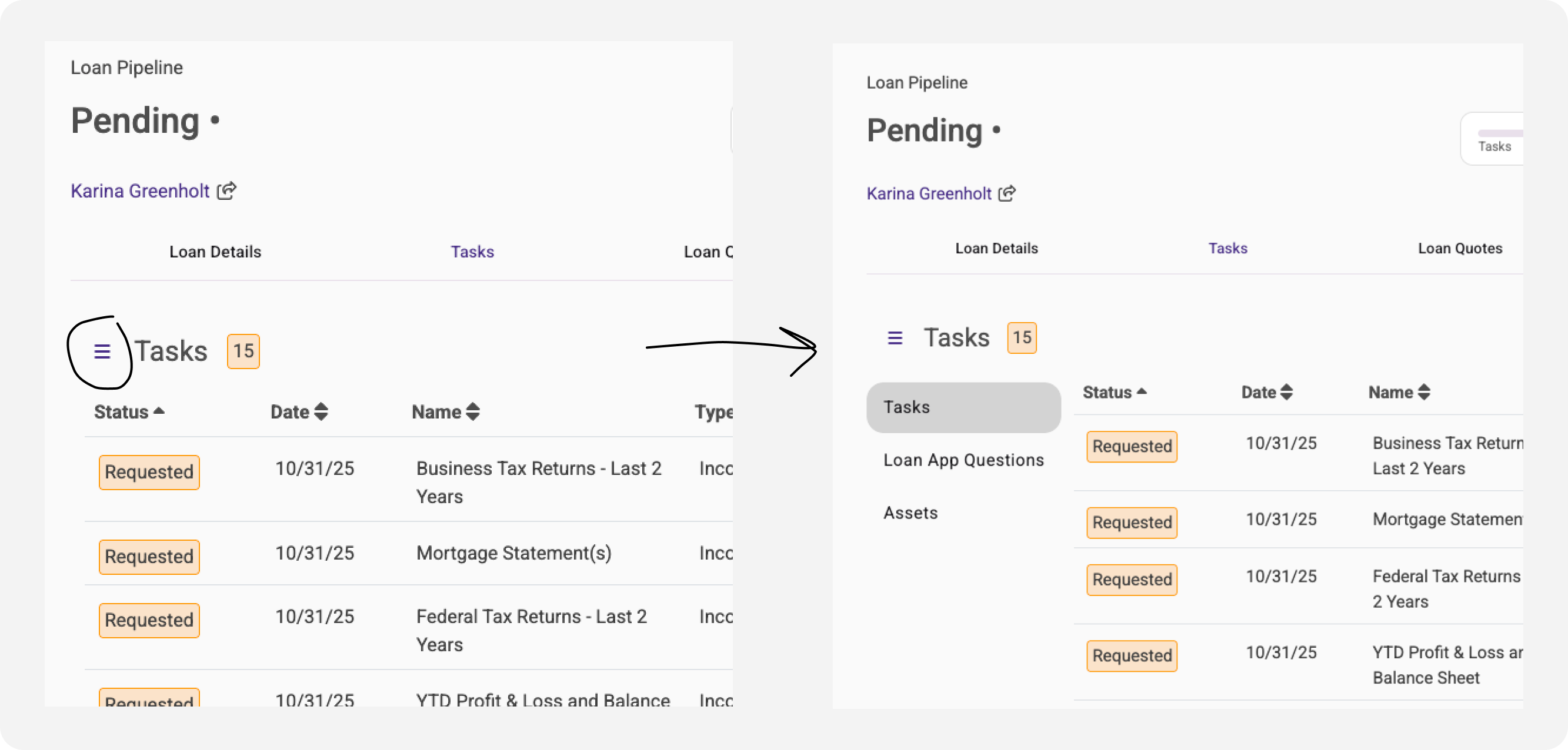Click the 15 count badge in right panel
This screenshot has width=1568, height=750.
point(1022,337)
